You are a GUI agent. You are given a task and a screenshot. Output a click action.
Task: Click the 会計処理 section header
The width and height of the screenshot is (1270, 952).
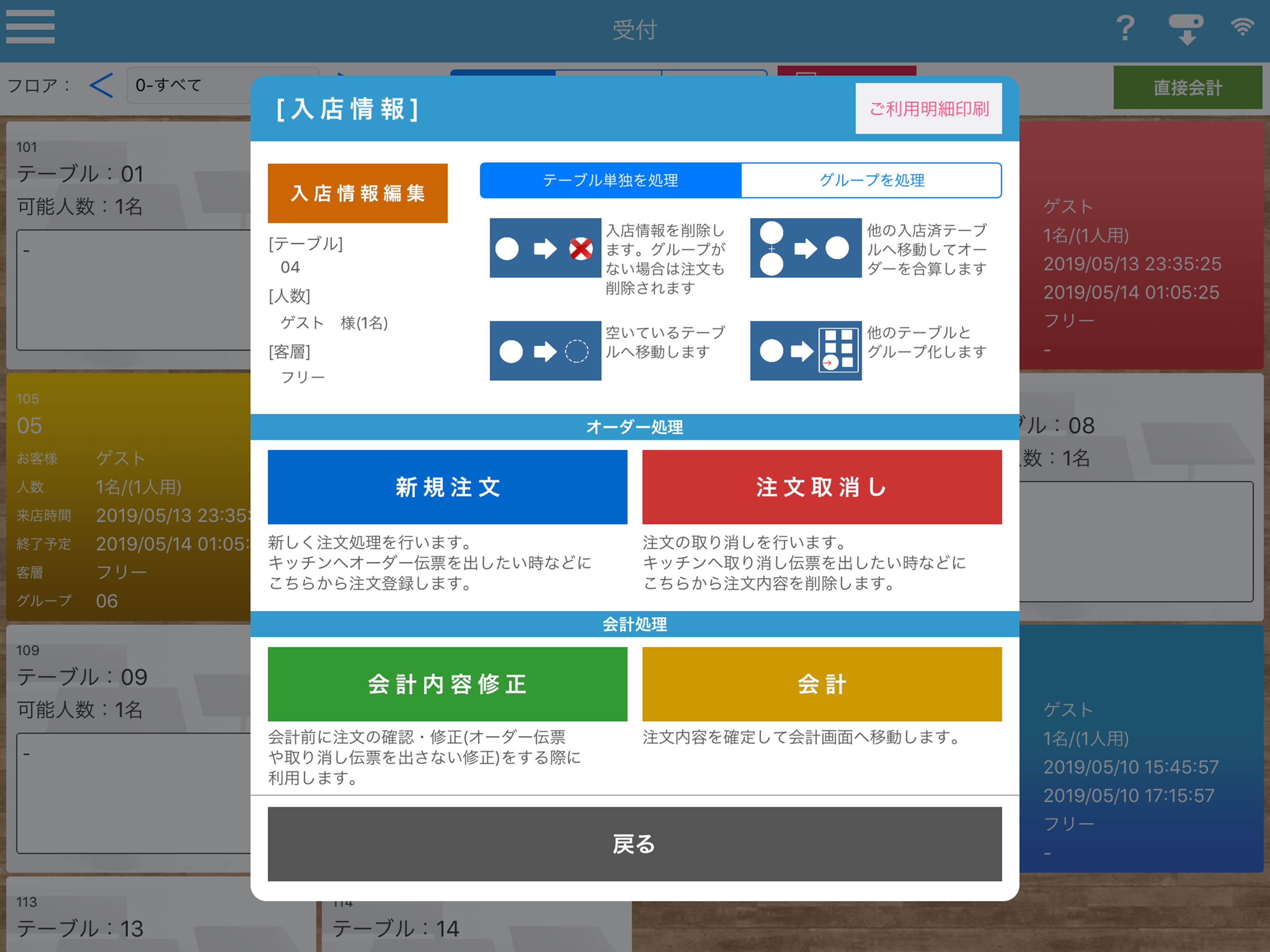tap(635, 624)
